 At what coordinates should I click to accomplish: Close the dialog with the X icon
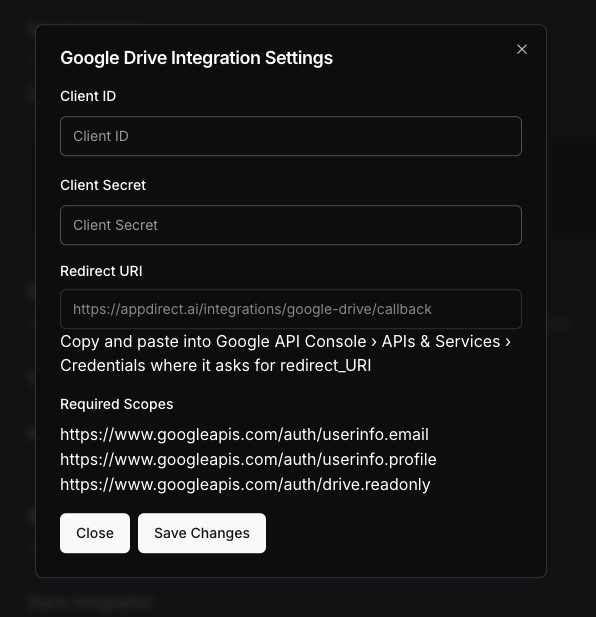(x=522, y=49)
